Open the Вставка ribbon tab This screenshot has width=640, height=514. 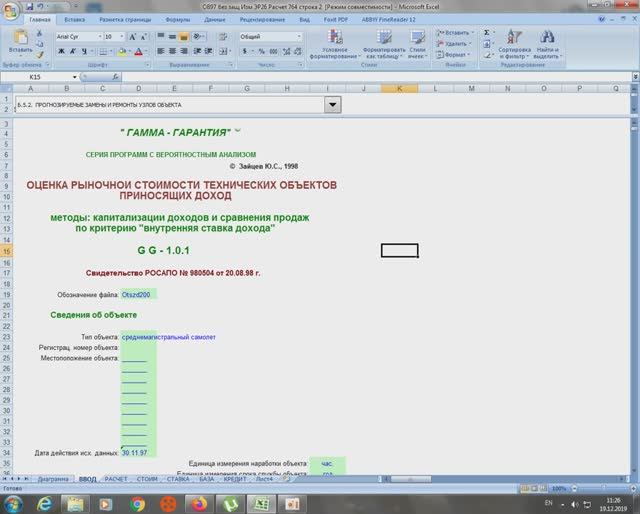[75, 20]
